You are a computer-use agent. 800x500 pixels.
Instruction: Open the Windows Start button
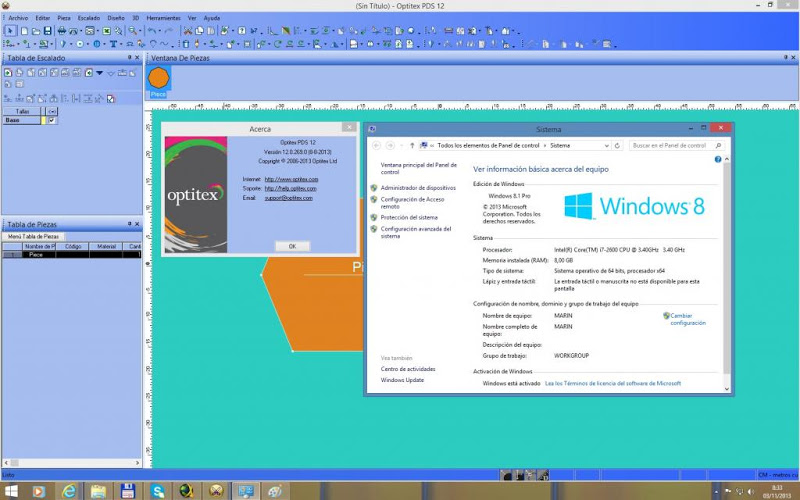(x=11, y=491)
